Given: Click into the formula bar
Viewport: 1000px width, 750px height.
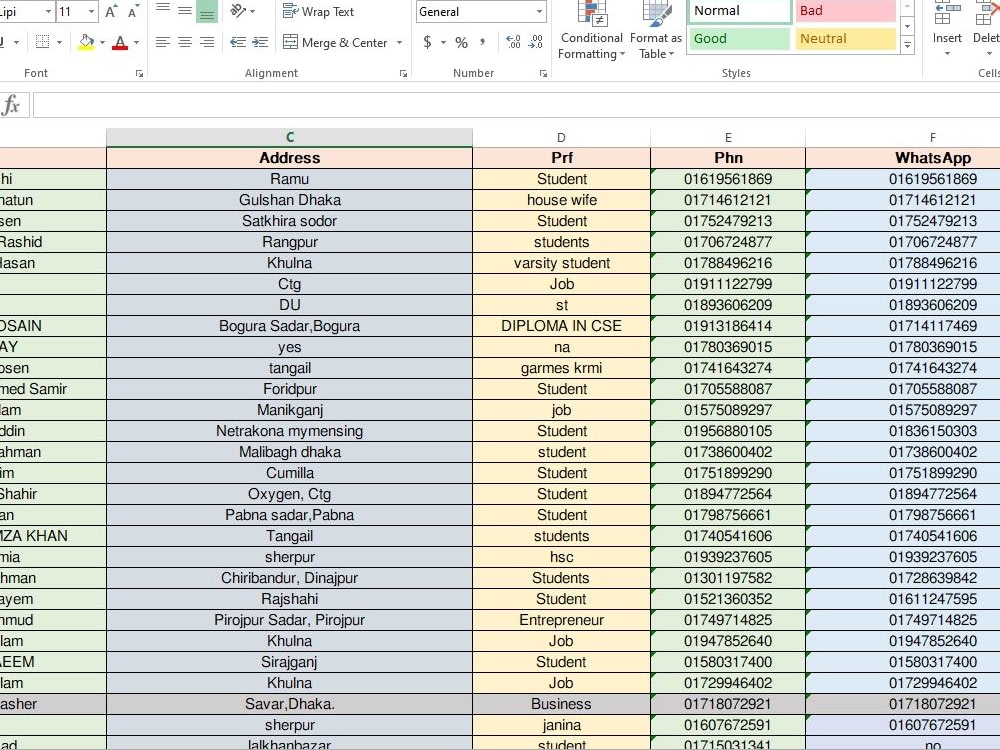Looking at the screenshot, I should 516,105.
